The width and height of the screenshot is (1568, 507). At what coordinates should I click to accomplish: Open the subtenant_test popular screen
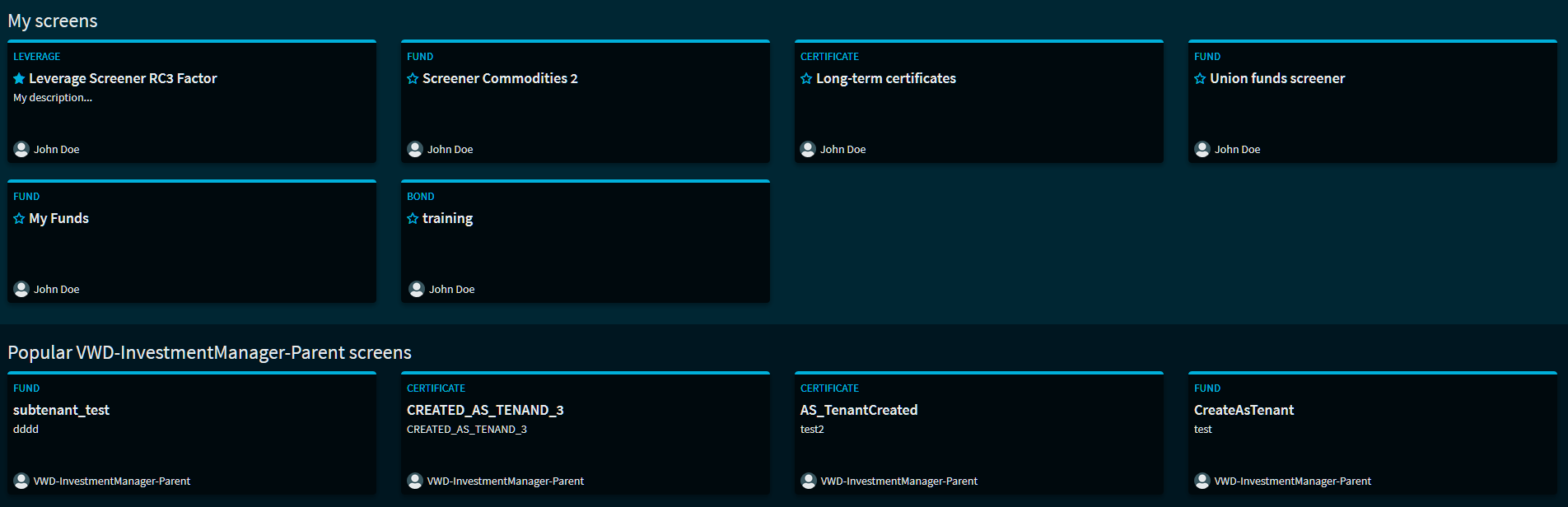tap(61, 410)
